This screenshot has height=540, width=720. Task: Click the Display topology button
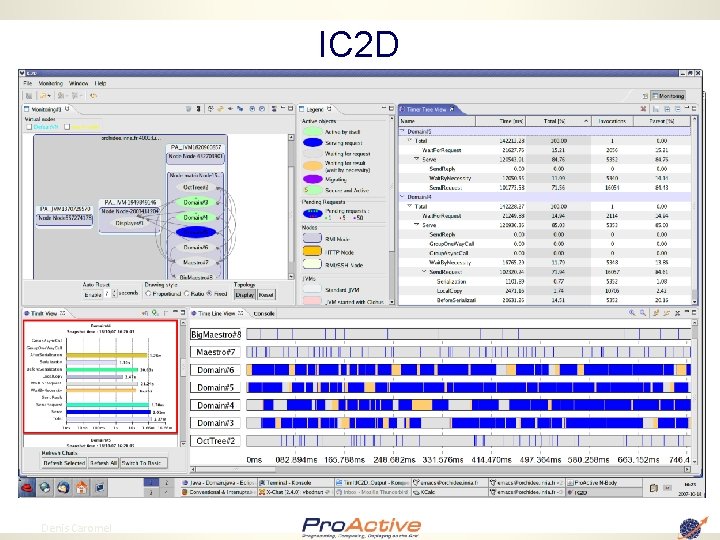(245, 295)
